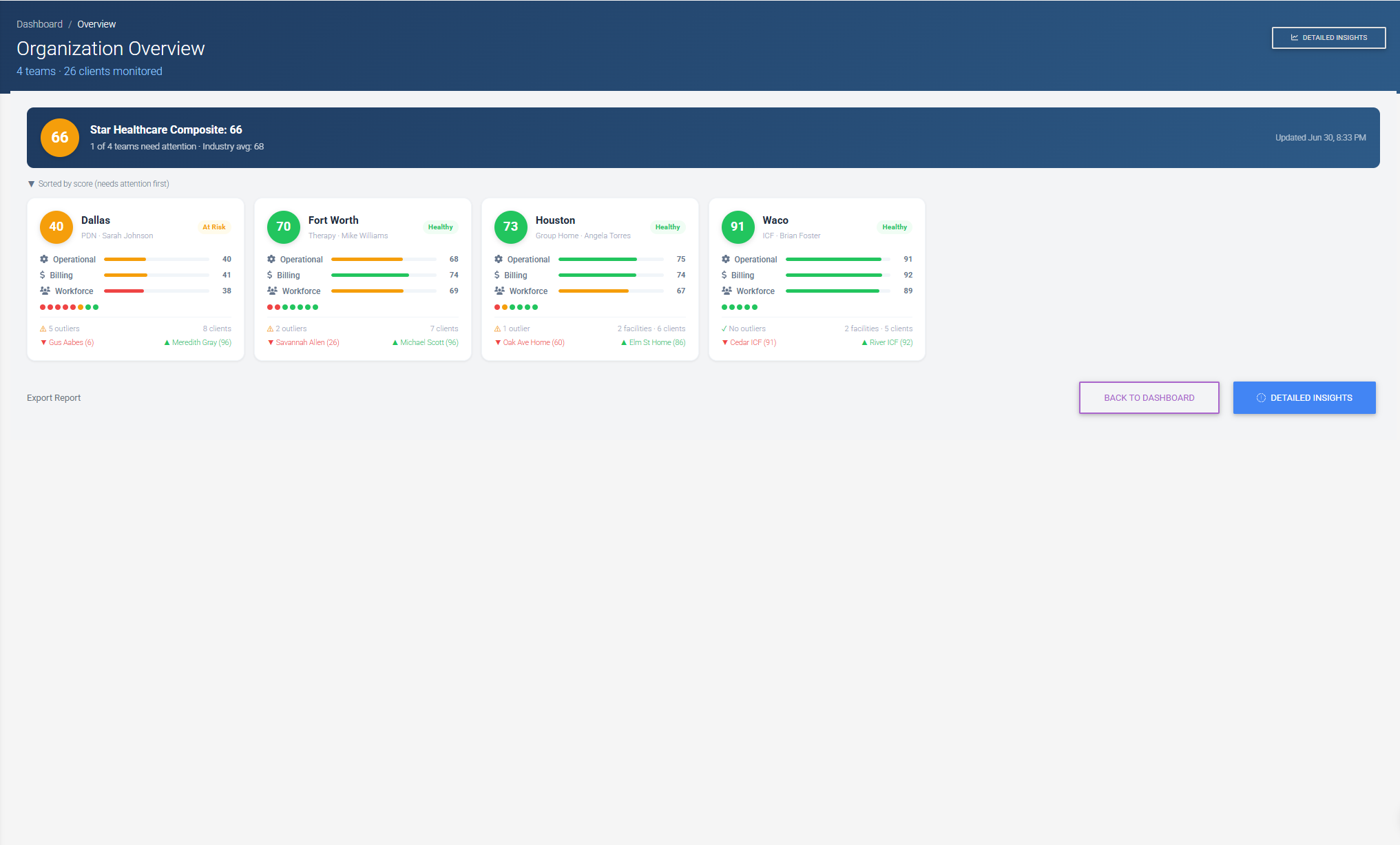Click the Fort Worth Operational gear icon
This screenshot has height=845, width=1400.
tap(271, 260)
